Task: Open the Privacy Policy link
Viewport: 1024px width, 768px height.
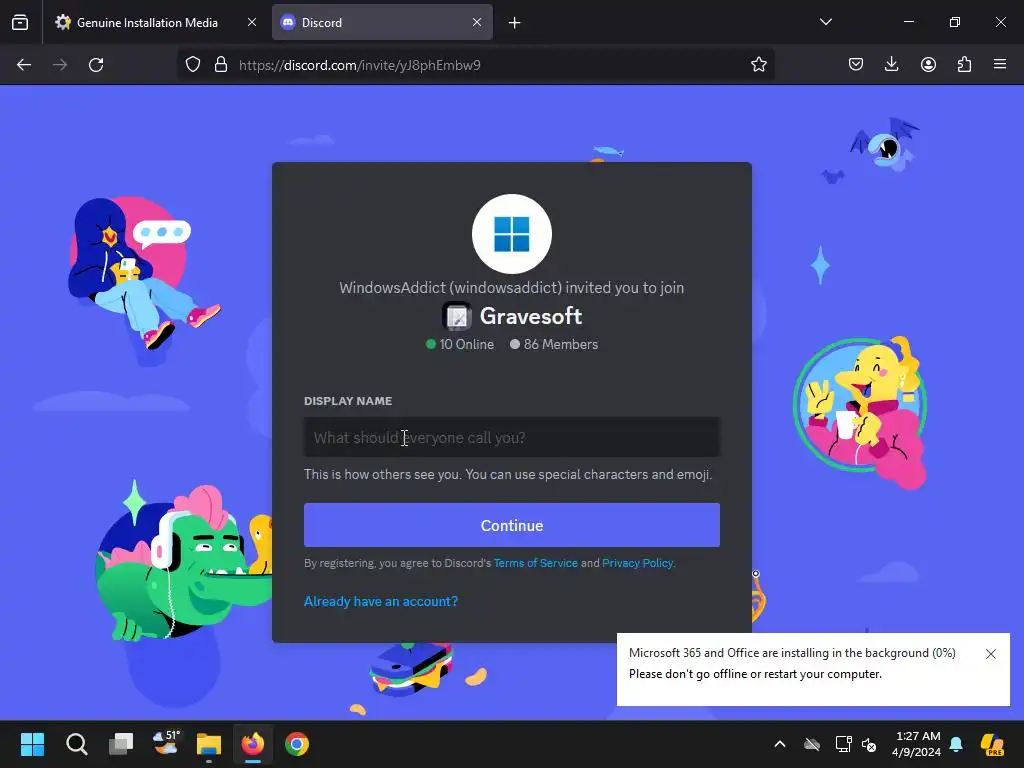Action: pos(637,563)
